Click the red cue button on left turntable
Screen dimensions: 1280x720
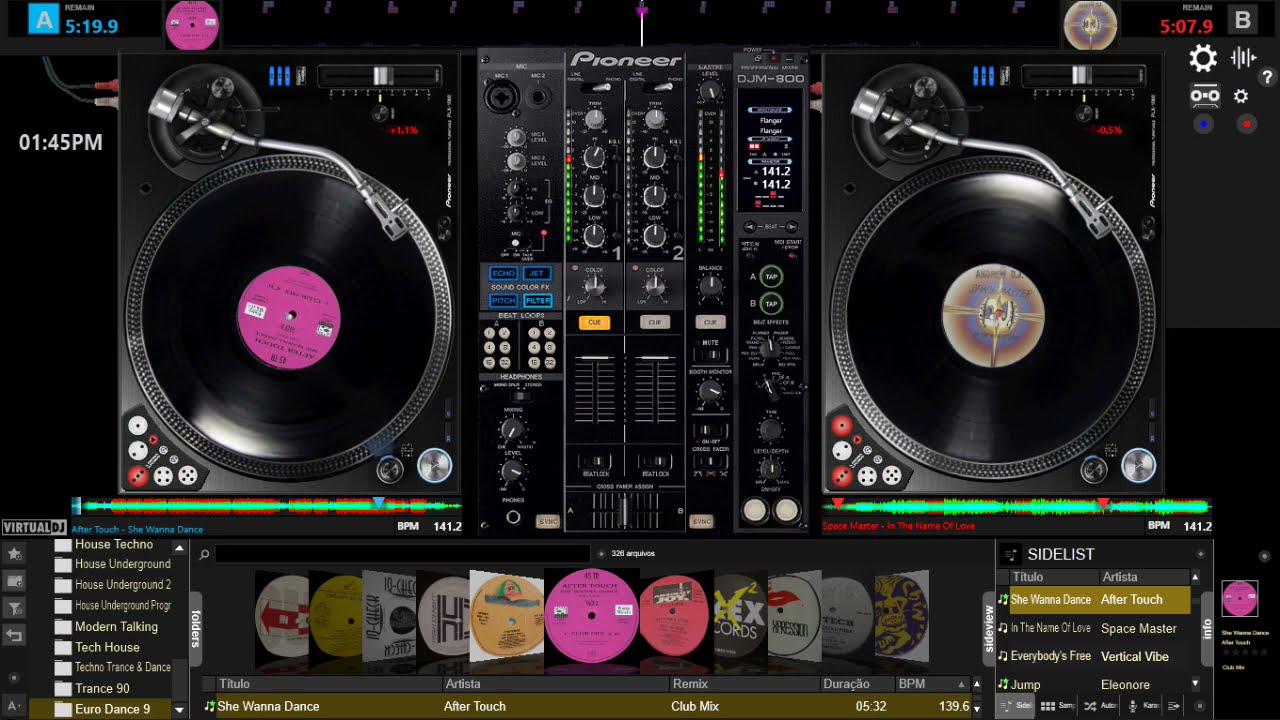point(138,476)
